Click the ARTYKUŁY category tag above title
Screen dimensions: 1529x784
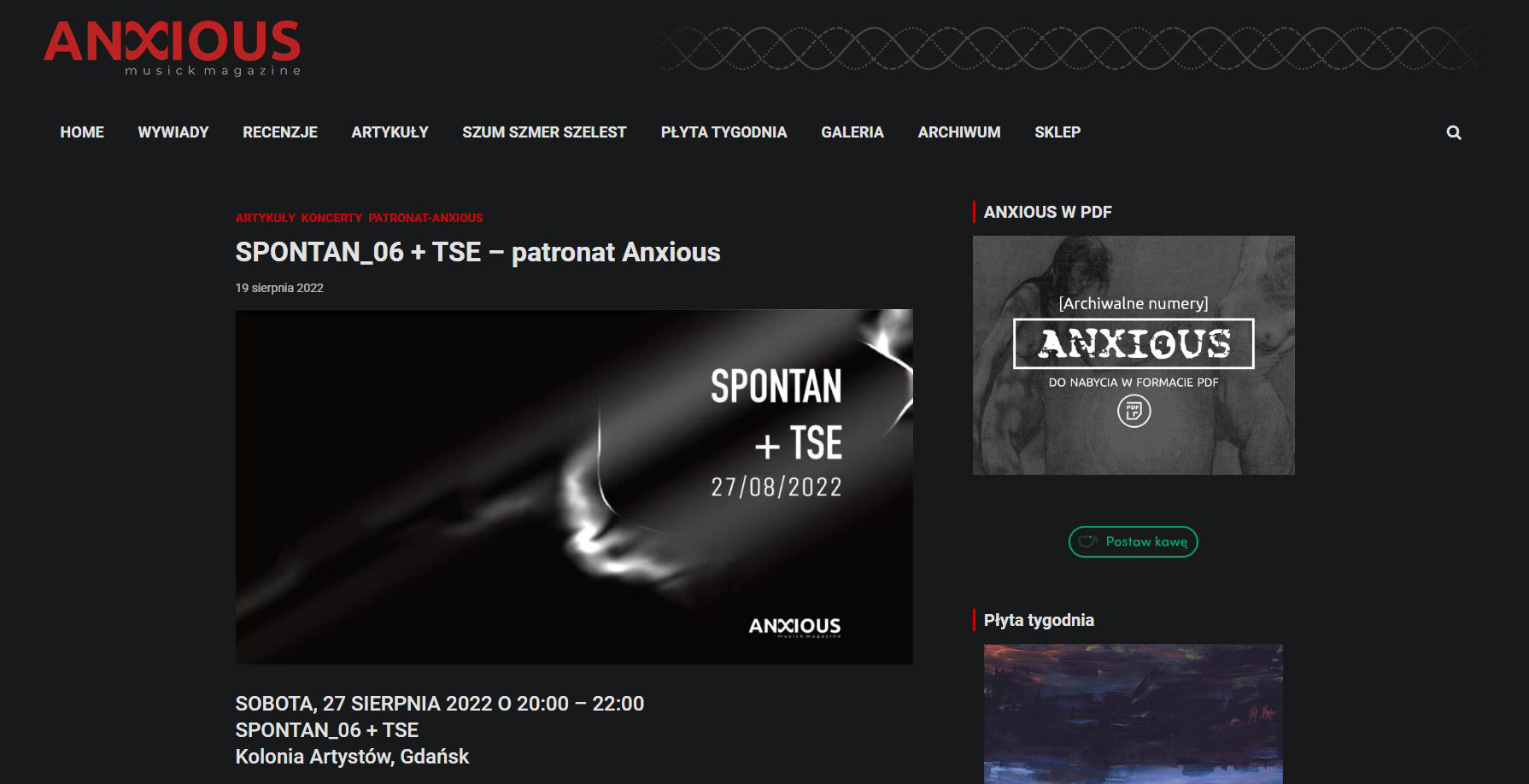point(265,218)
